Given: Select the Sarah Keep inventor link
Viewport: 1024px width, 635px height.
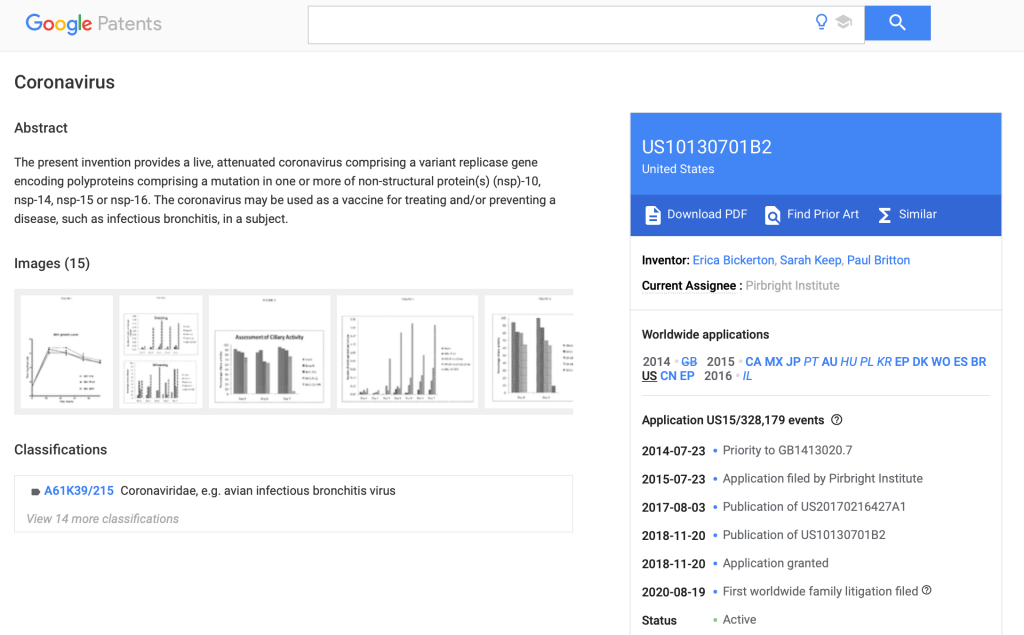Looking at the screenshot, I should [x=810, y=260].
